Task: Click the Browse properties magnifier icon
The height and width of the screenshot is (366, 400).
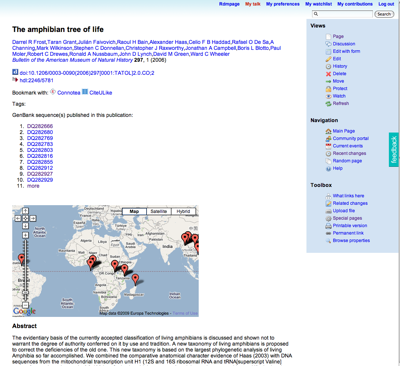Action: tap(328, 241)
